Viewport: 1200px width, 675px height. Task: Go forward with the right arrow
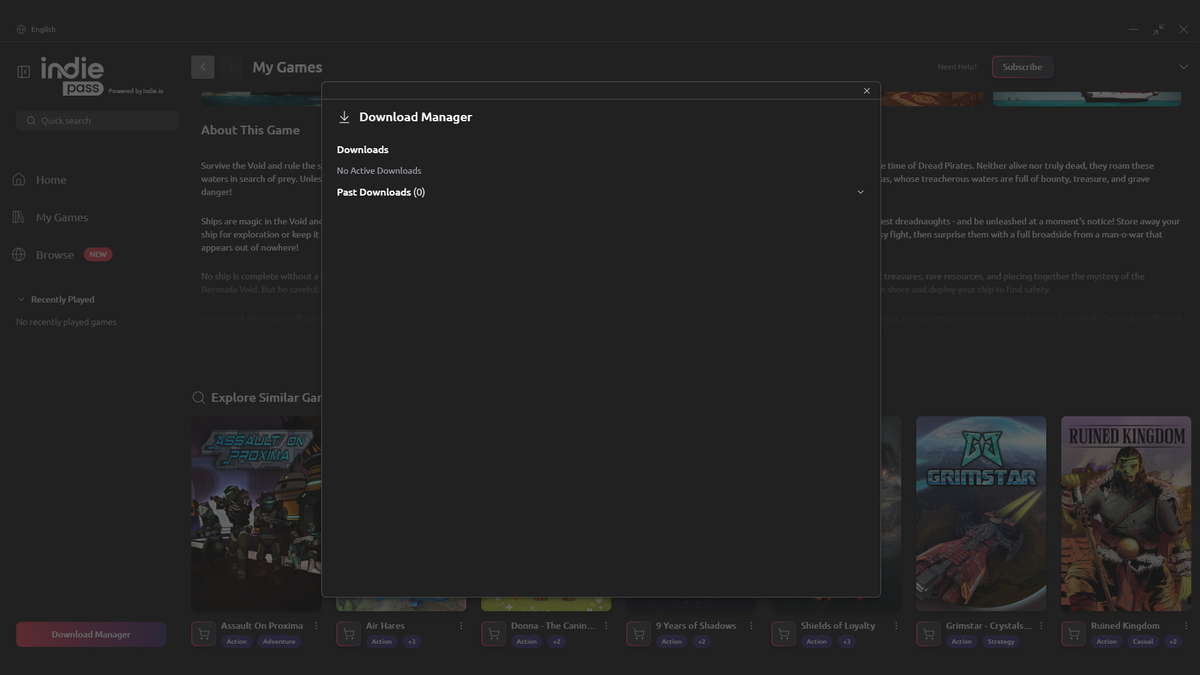(231, 67)
